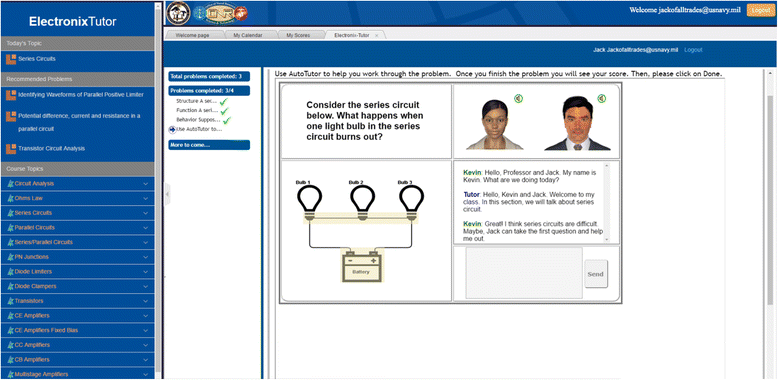This screenshot has height=380, width=778.
Task: Click Problems completed: 3/4 bar
Action: [x=209, y=91]
